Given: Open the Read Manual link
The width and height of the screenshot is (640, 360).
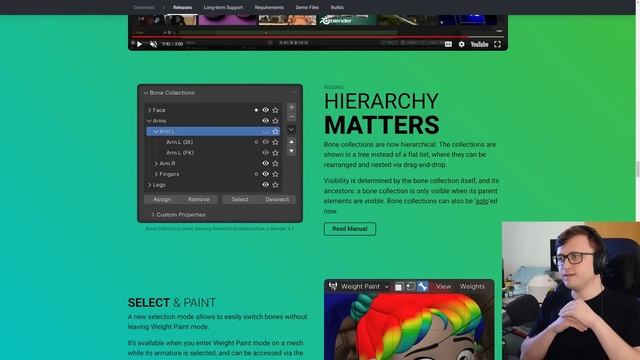Looking at the screenshot, I should [350, 229].
